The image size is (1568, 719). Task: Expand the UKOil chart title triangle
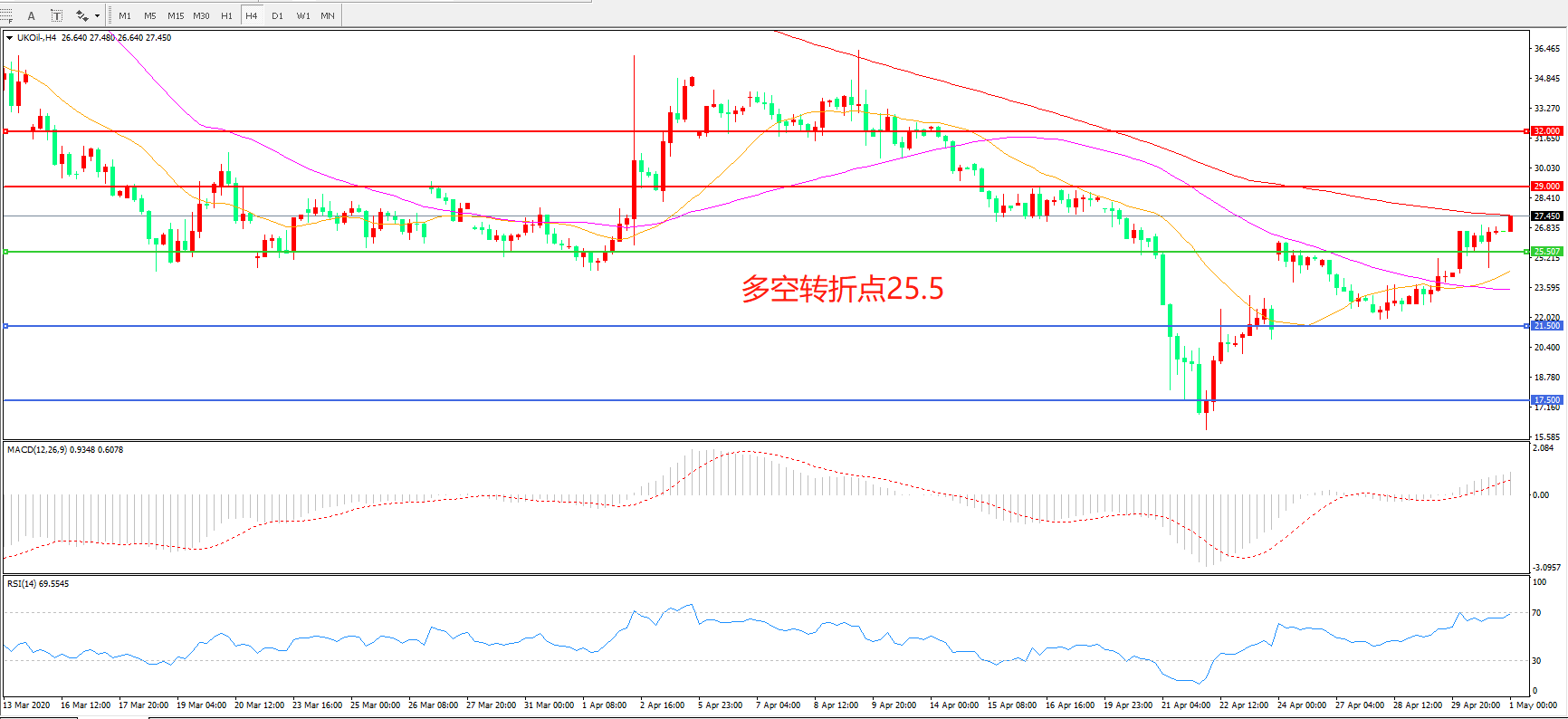(9, 38)
